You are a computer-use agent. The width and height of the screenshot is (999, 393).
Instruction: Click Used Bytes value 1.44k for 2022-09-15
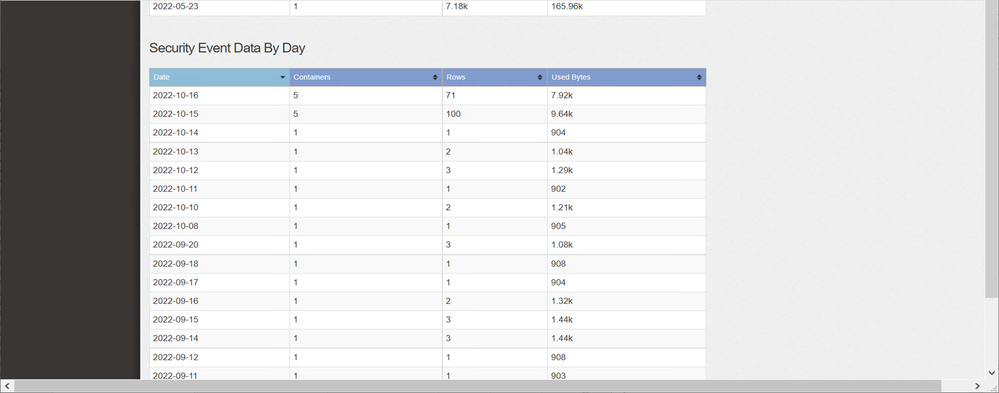(562, 319)
